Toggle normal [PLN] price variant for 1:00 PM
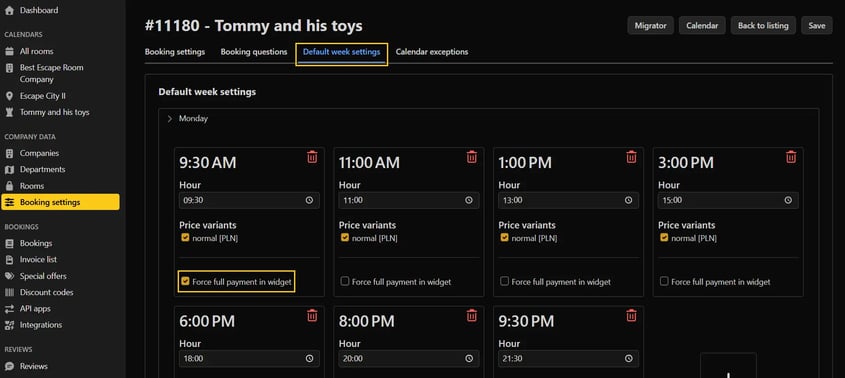Viewport: 845px width, 378px height. coord(504,237)
